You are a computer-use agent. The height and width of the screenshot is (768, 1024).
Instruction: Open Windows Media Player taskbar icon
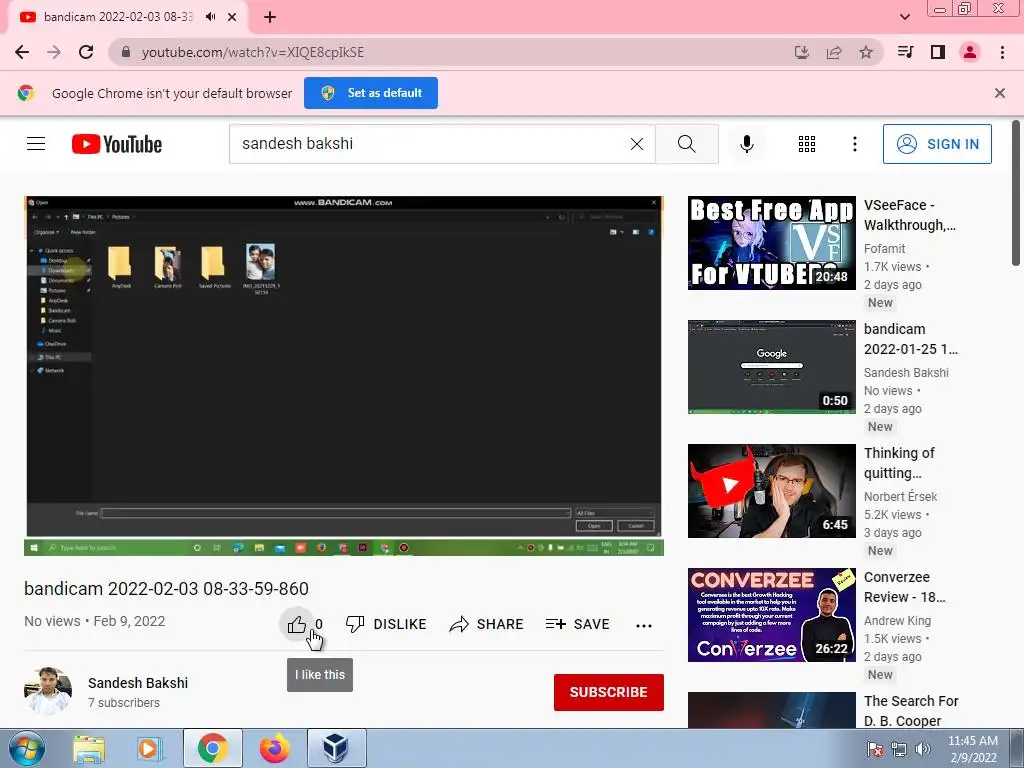click(150, 748)
